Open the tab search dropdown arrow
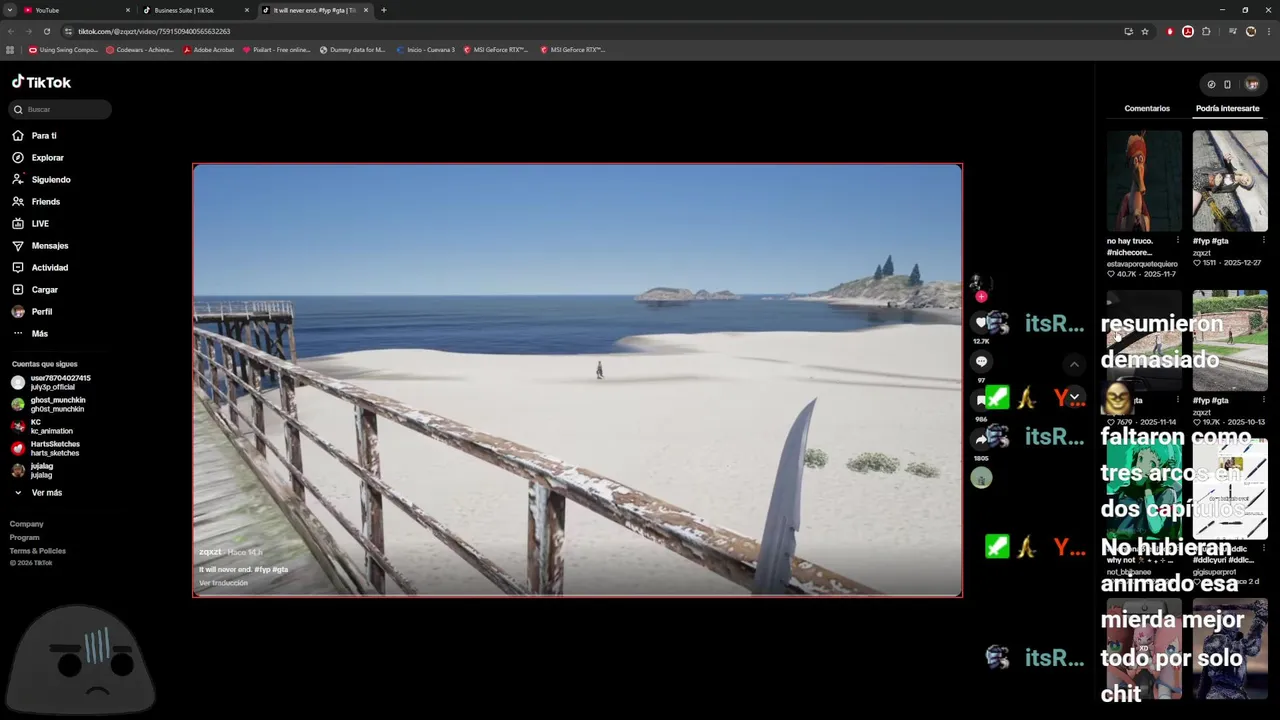This screenshot has height=720, width=1280. click(x=9, y=10)
